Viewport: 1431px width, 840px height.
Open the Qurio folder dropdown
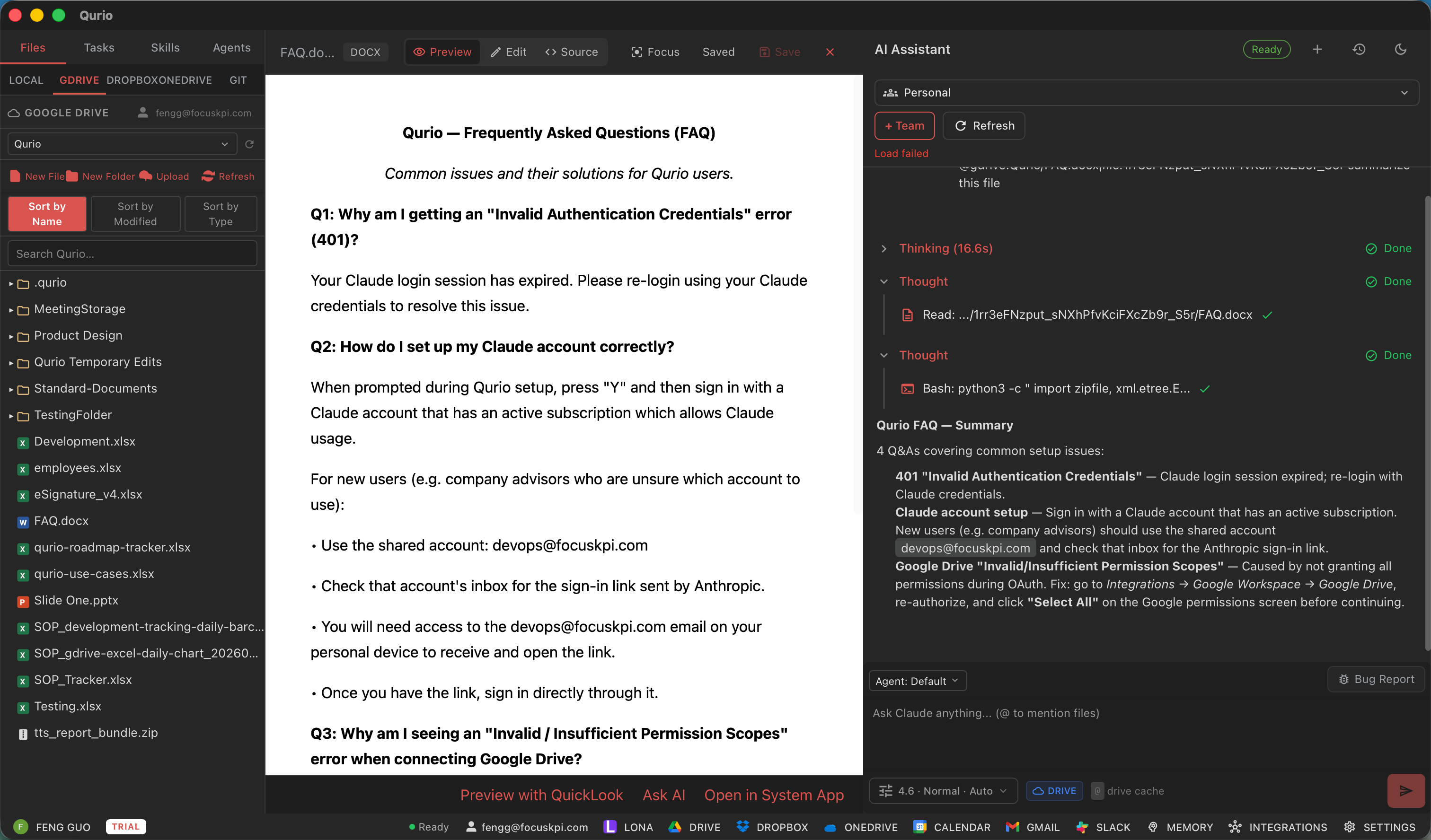pyautogui.click(x=122, y=144)
